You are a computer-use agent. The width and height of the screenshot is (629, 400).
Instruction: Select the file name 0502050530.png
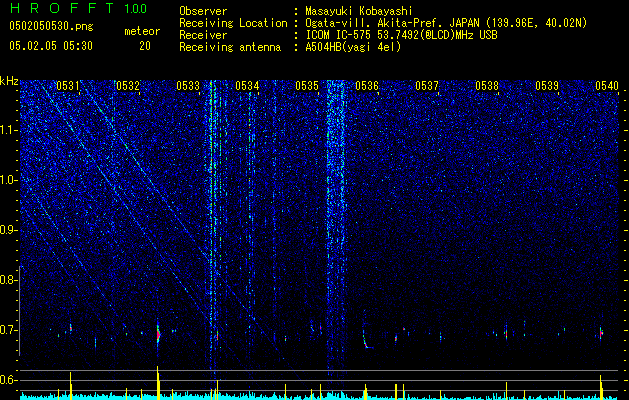point(51,27)
